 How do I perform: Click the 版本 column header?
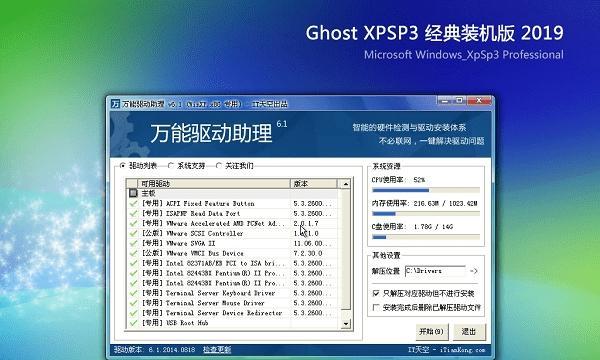pyautogui.click(x=314, y=184)
